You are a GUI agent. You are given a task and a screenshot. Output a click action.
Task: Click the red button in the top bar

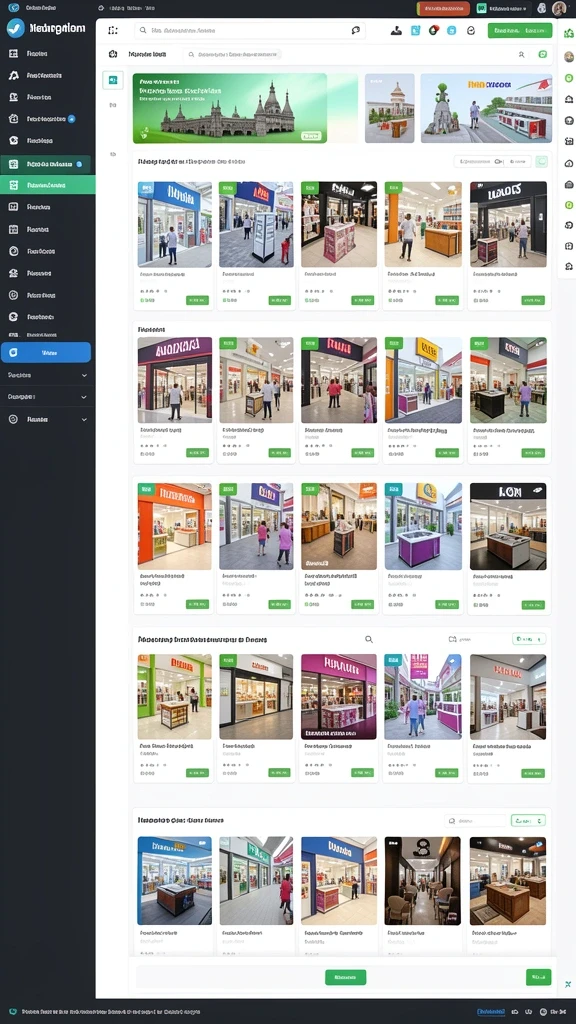click(443, 8)
